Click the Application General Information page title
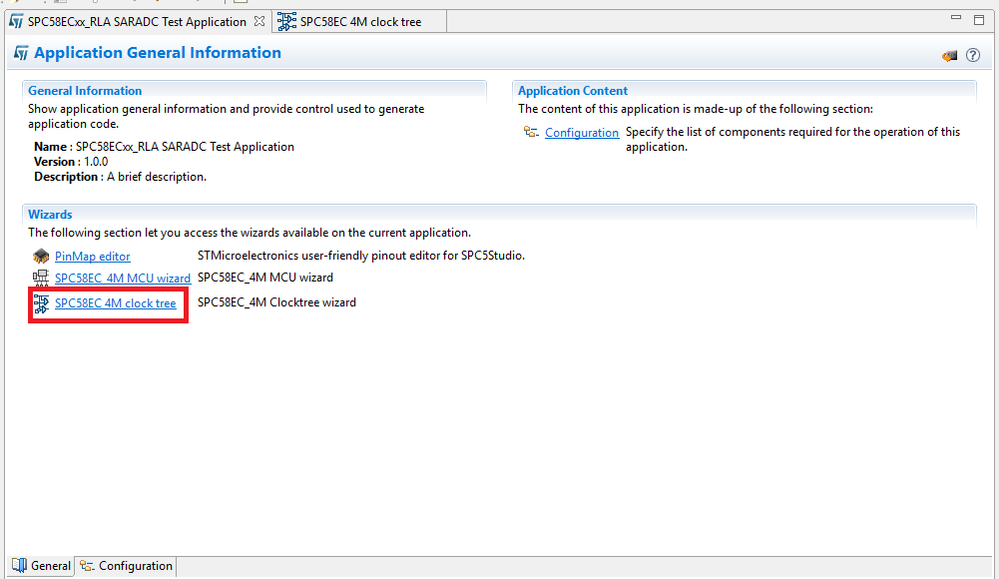The image size is (999, 579). click(x=157, y=53)
